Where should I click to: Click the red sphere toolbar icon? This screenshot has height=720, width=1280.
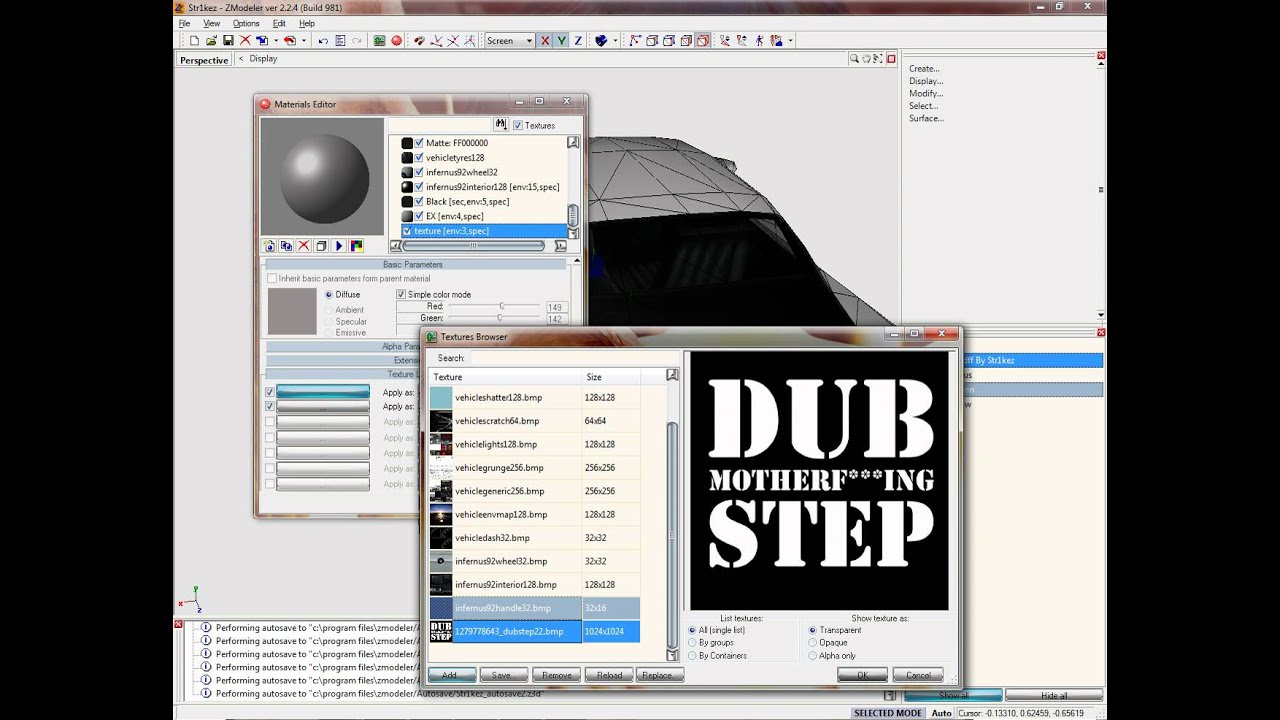point(397,40)
